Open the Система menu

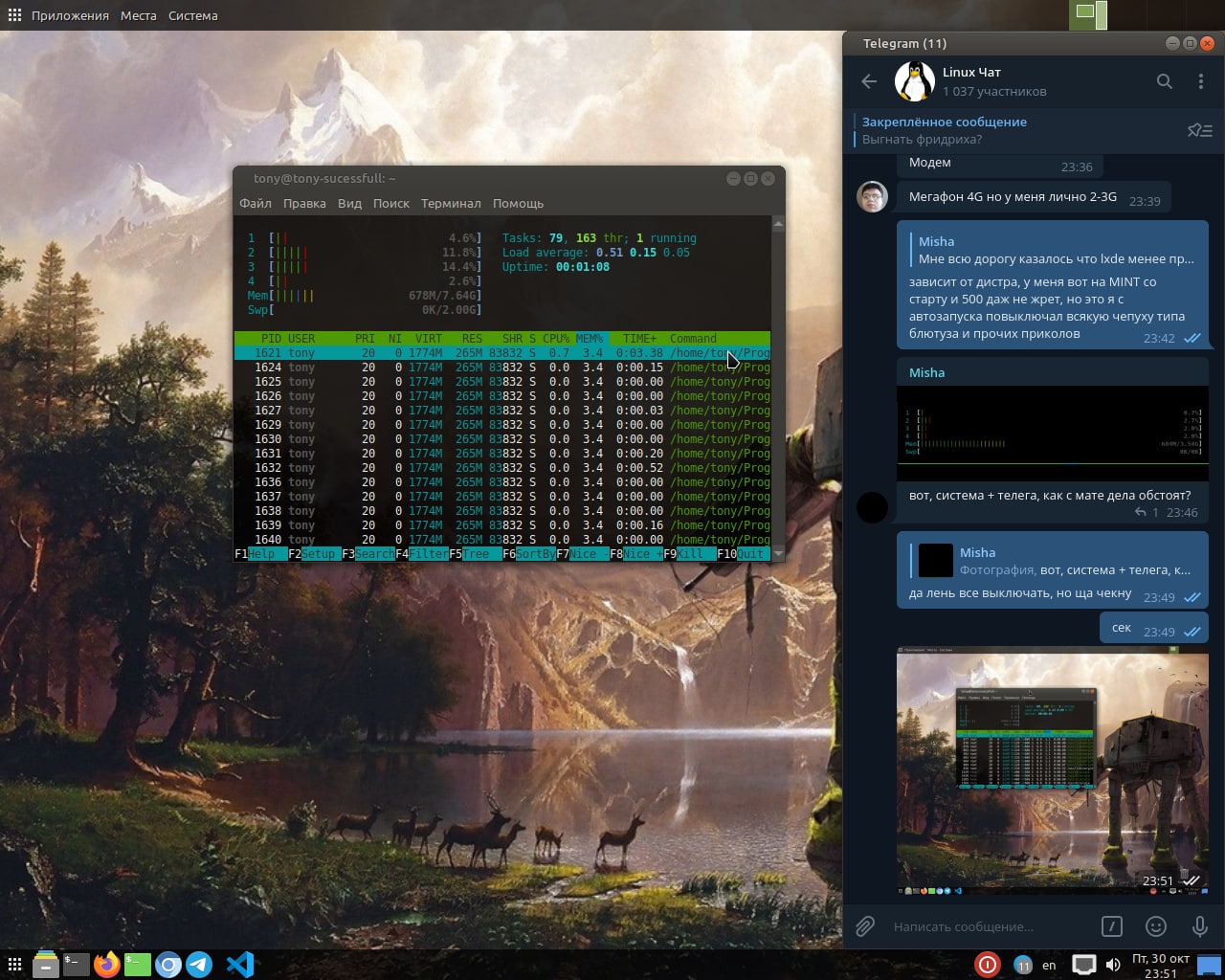(192, 15)
